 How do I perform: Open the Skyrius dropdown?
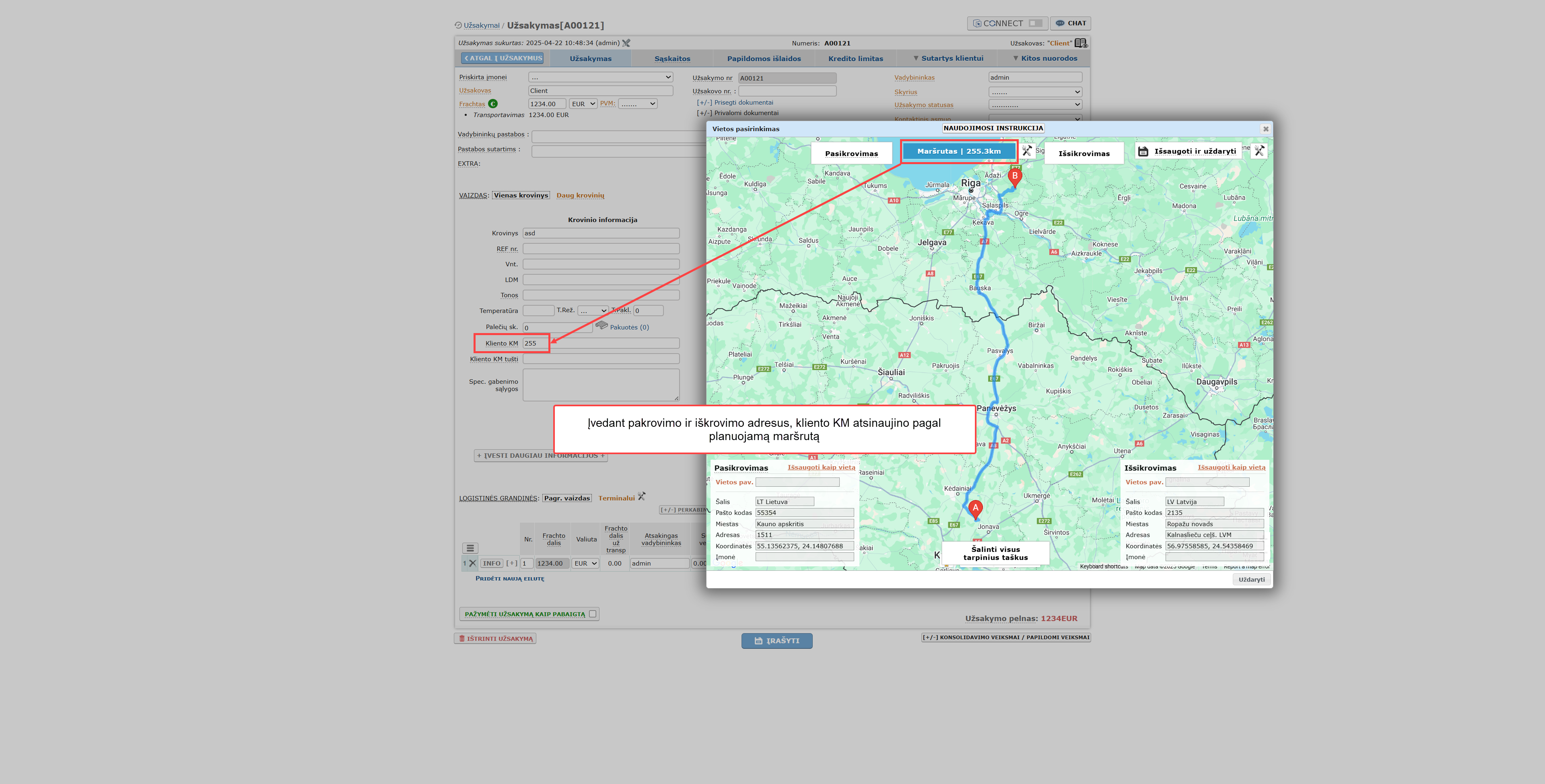pyautogui.click(x=1034, y=92)
